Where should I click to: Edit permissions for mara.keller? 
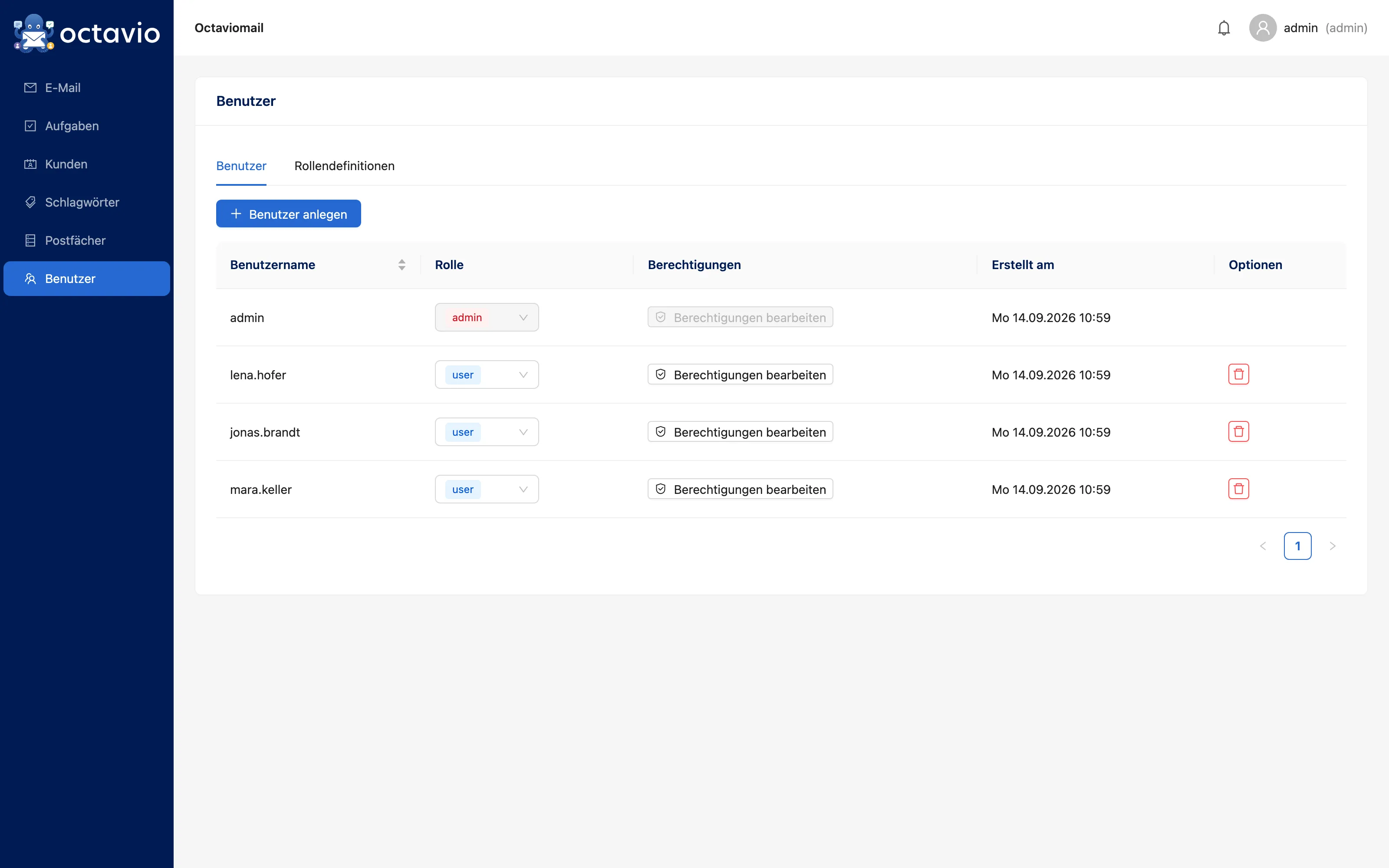(741, 489)
